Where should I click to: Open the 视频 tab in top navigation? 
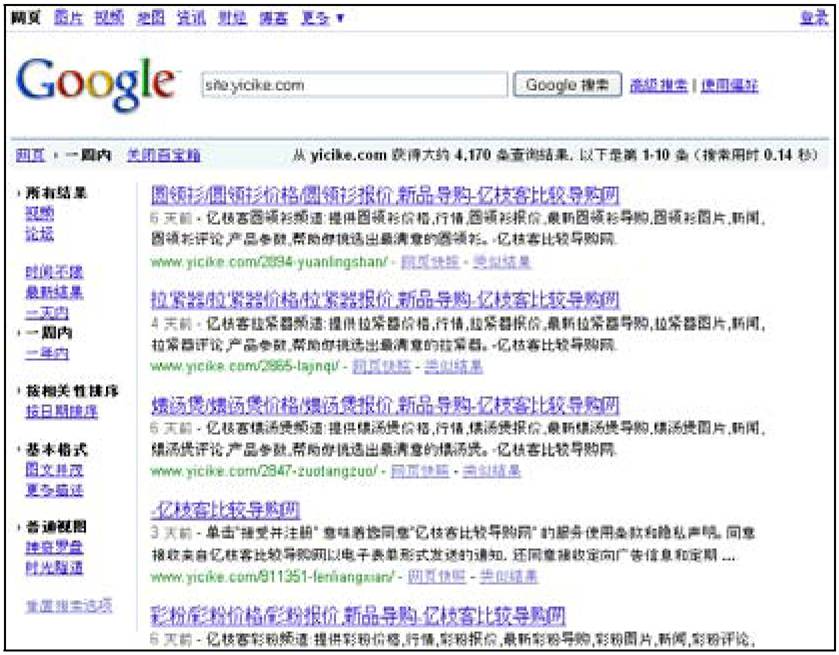point(109,18)
